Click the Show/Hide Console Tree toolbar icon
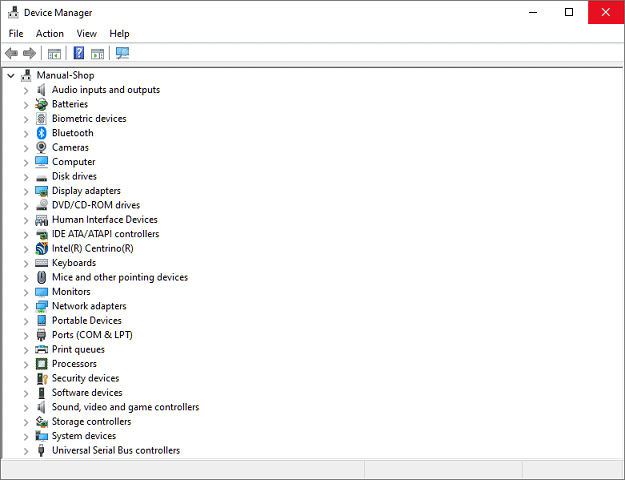 [x=54, y=53]
